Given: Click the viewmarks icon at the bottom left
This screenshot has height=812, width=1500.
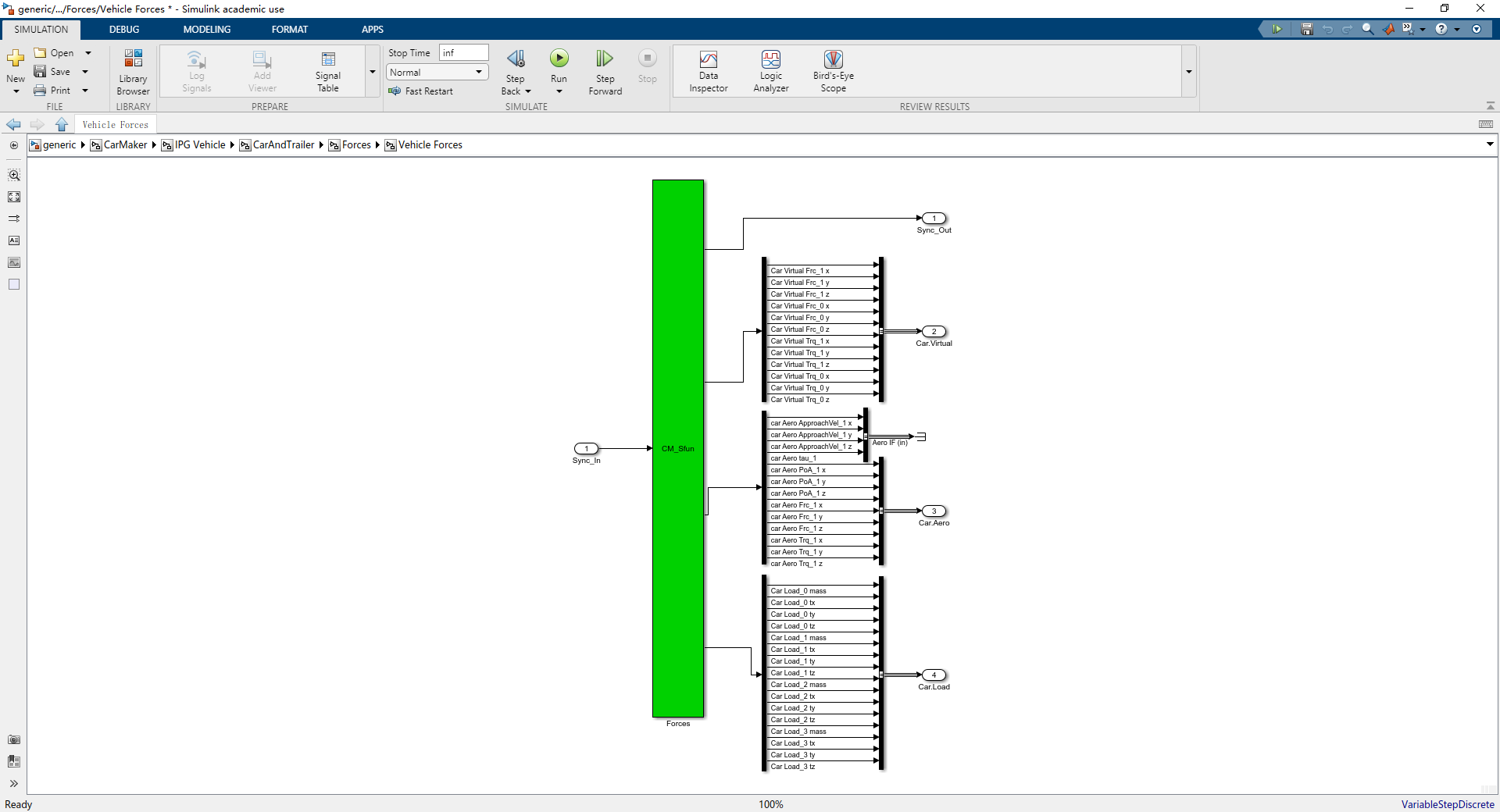Looking at the screenshot, I should (14, 761).
